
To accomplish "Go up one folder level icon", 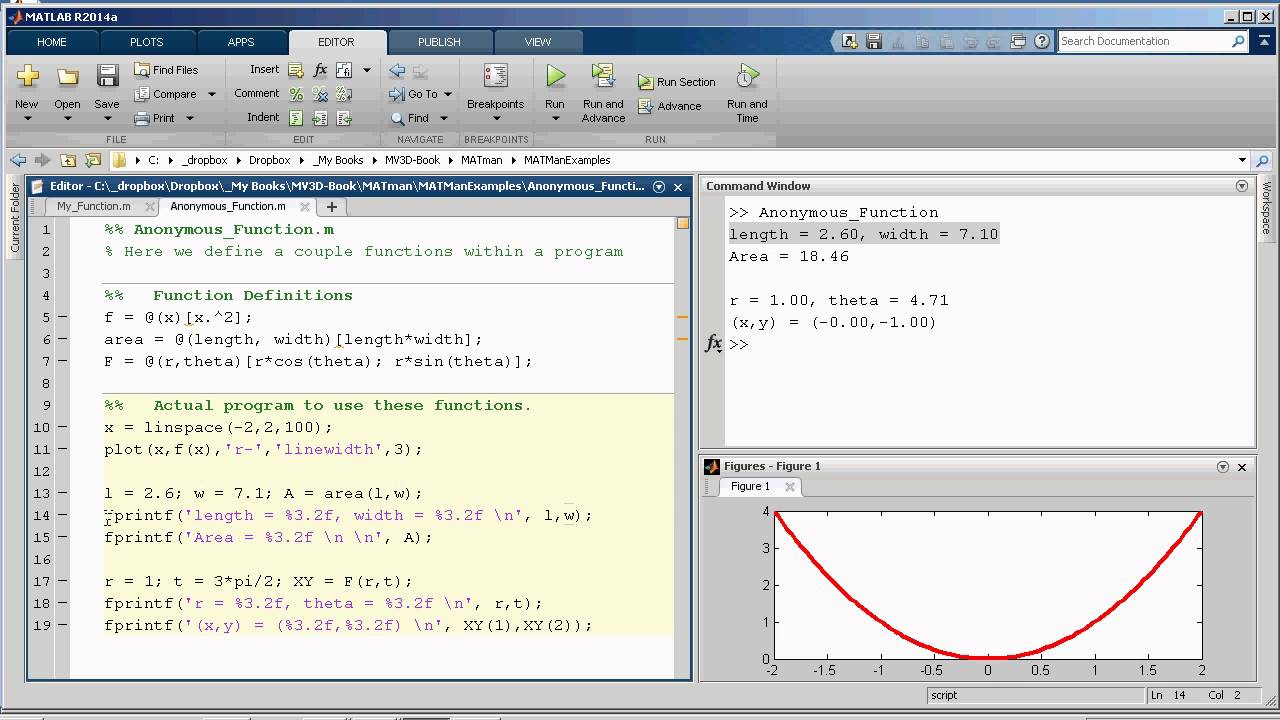I will click(x=68, y=160).
